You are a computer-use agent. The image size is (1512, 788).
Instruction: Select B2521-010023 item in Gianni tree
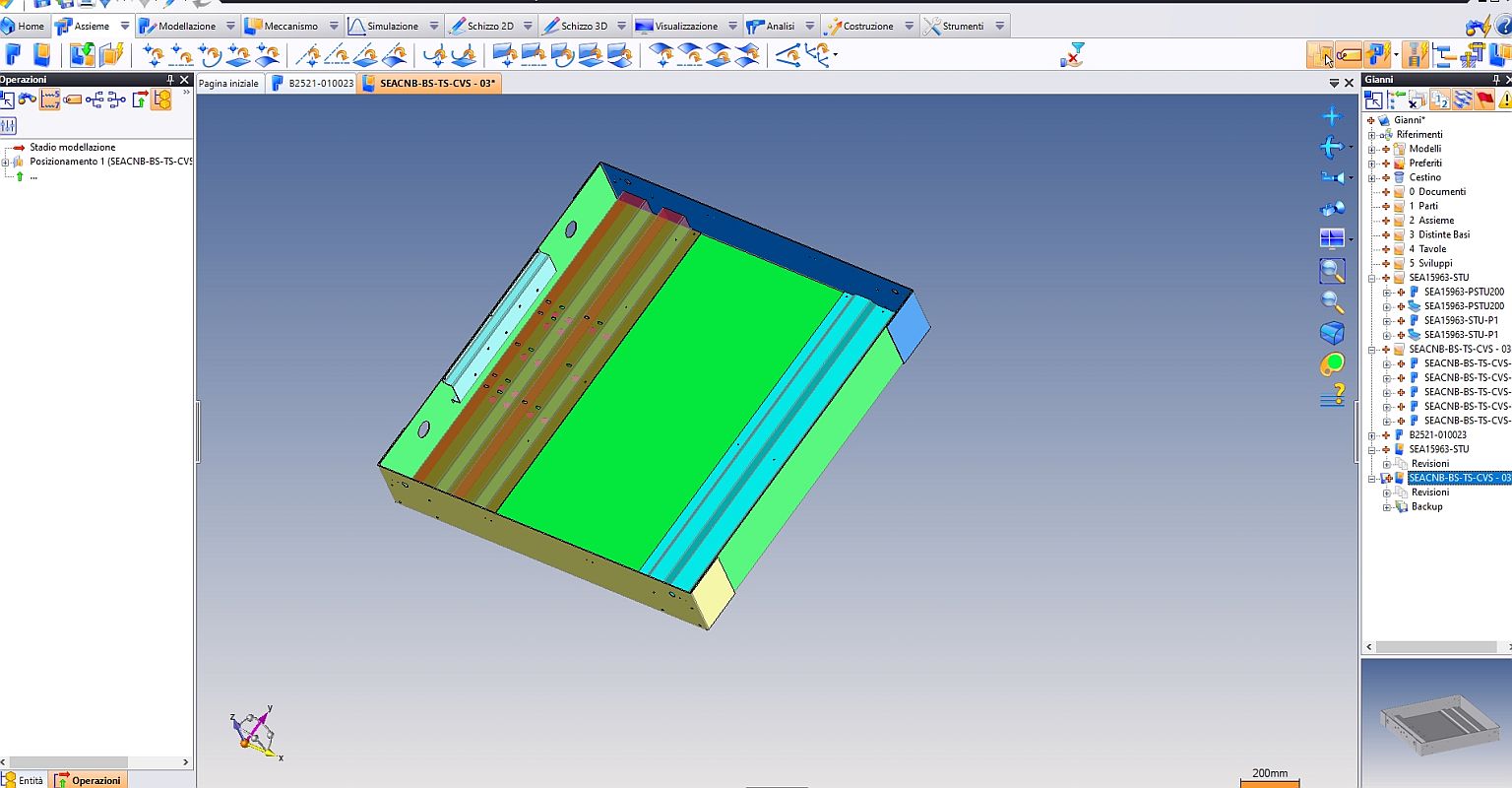[x=1437, y=435]
